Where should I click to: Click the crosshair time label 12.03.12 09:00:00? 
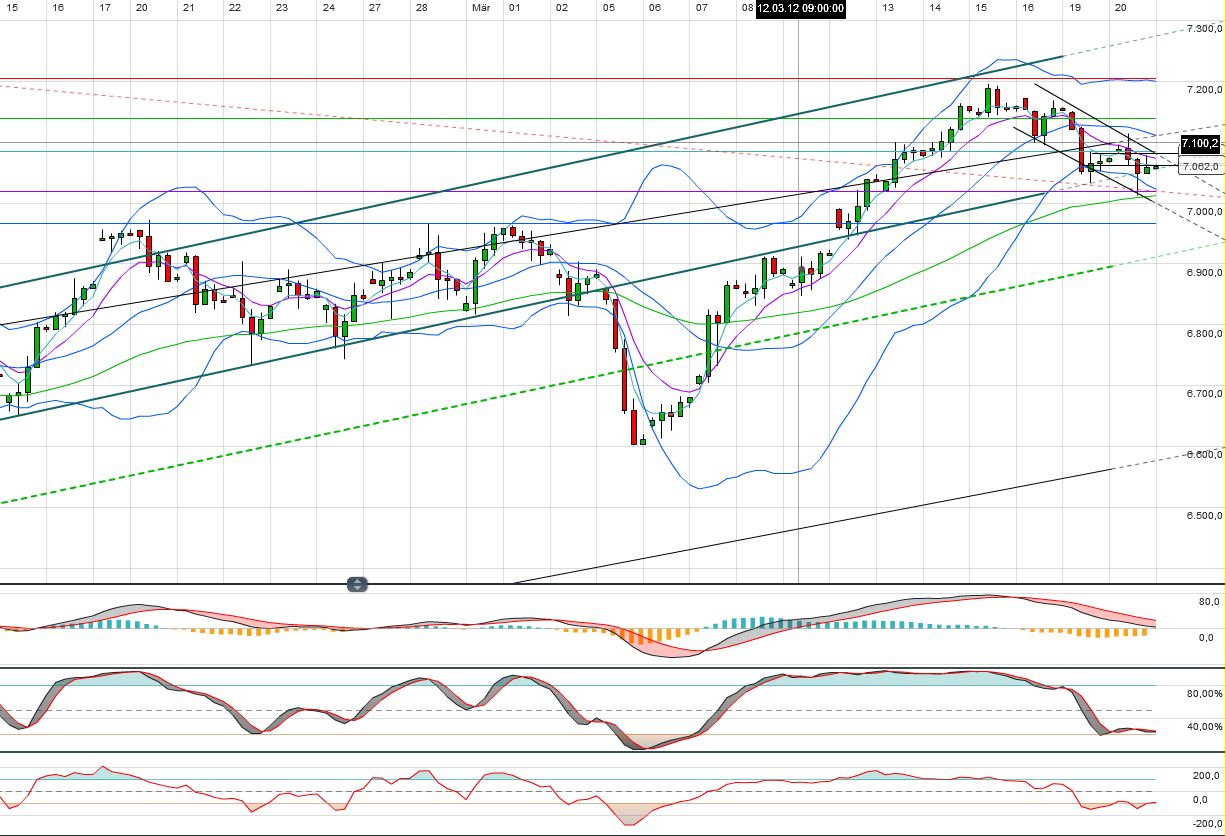point(801,8)
